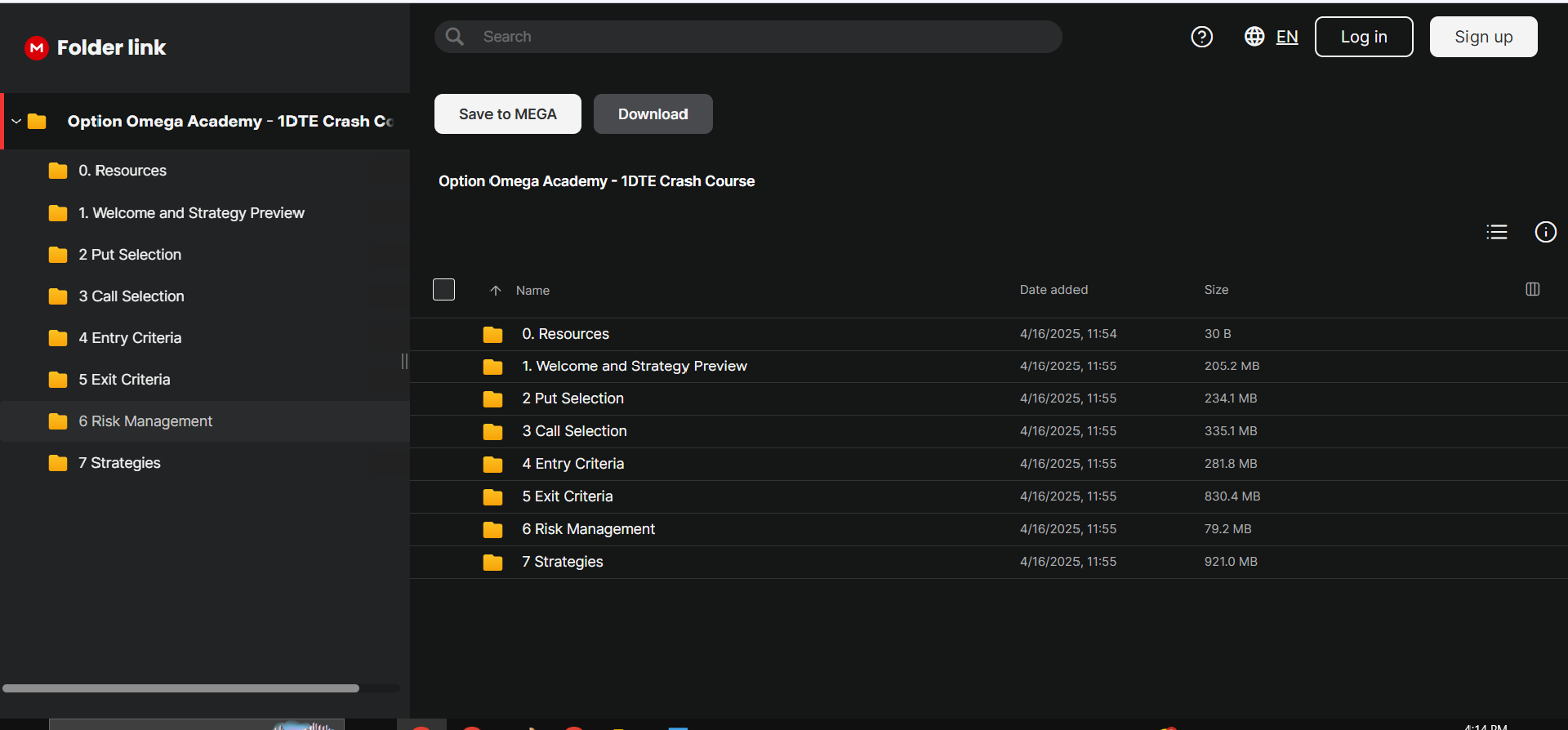The height and width of the screenshot is (730, 1568).
Task: Click size value 30 B
Action: [1218, 334]
